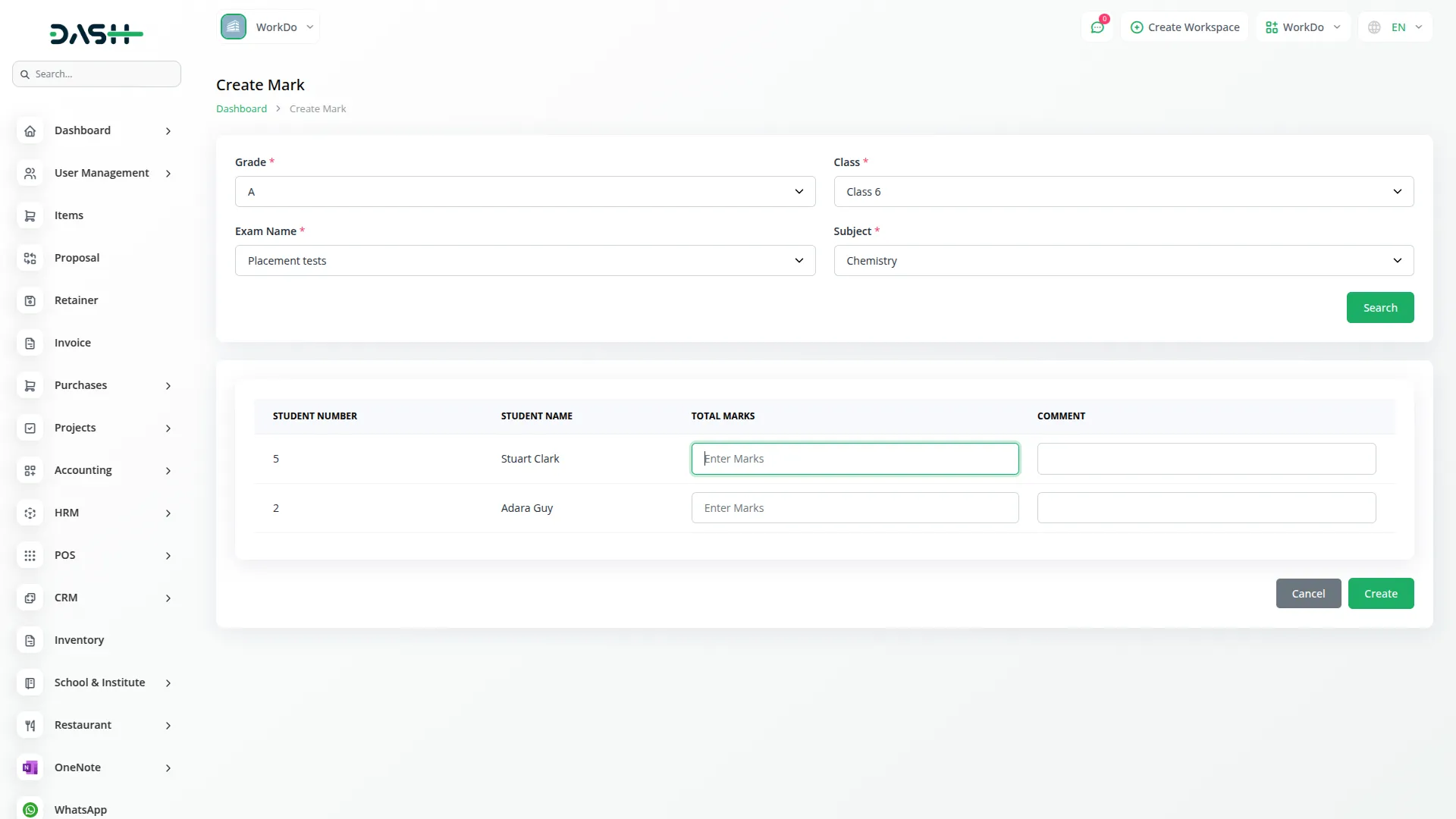Image resolution: width=1456 pixels, height=819 pixels.
Task: Open the Dashboard sidebar icon
Action: pyautogui.click(x=30, y=130)
